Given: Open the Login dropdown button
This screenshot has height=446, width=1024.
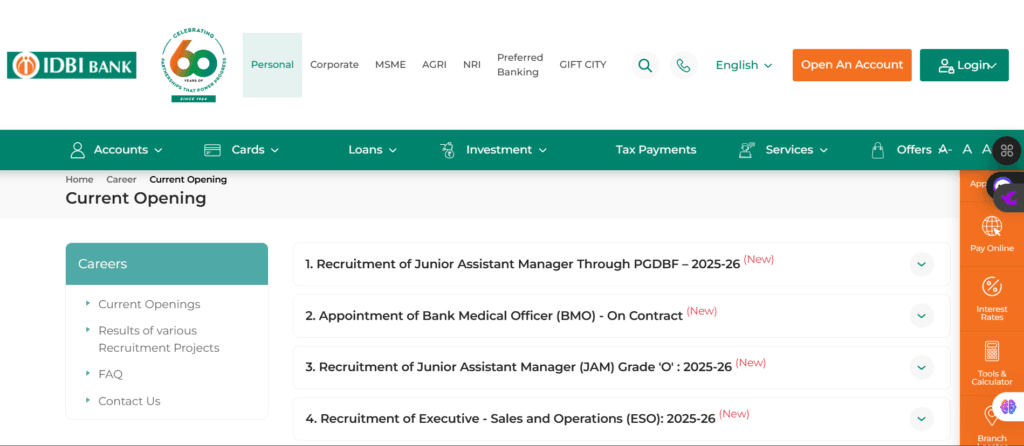Looking at the screenshot, I should (965, 65).
